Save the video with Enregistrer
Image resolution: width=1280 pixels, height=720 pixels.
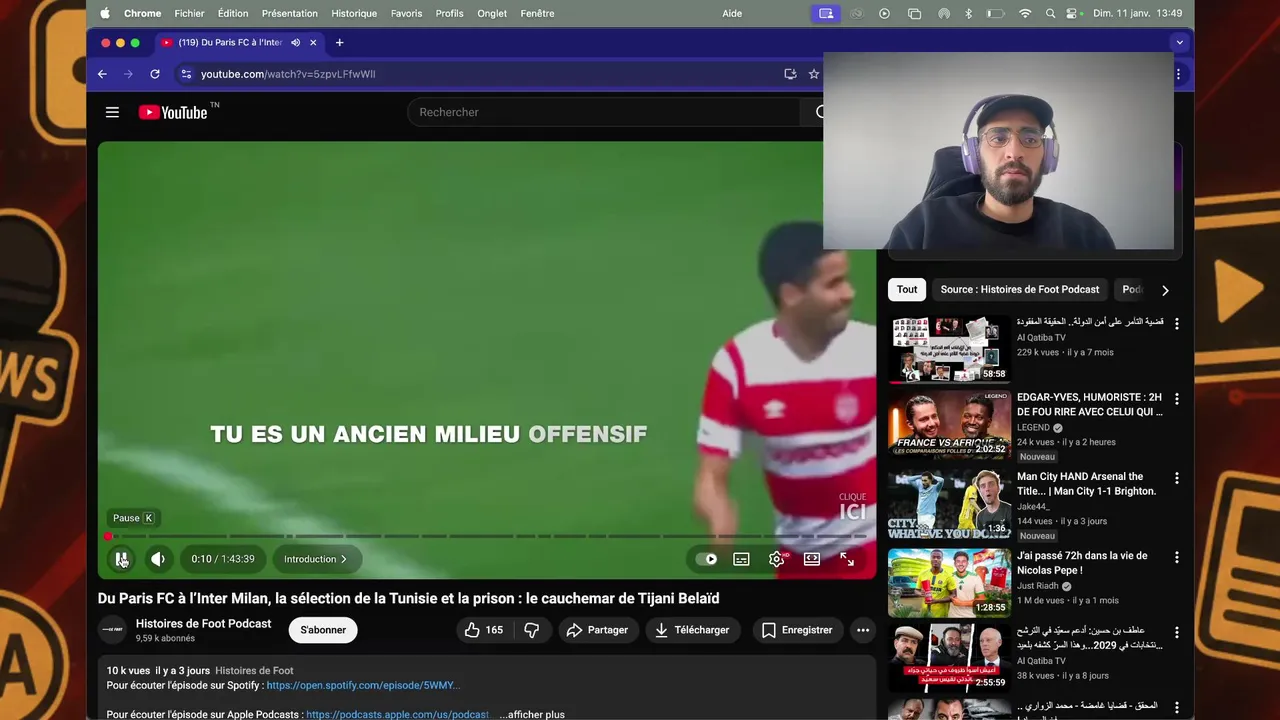tap(797, 630)
